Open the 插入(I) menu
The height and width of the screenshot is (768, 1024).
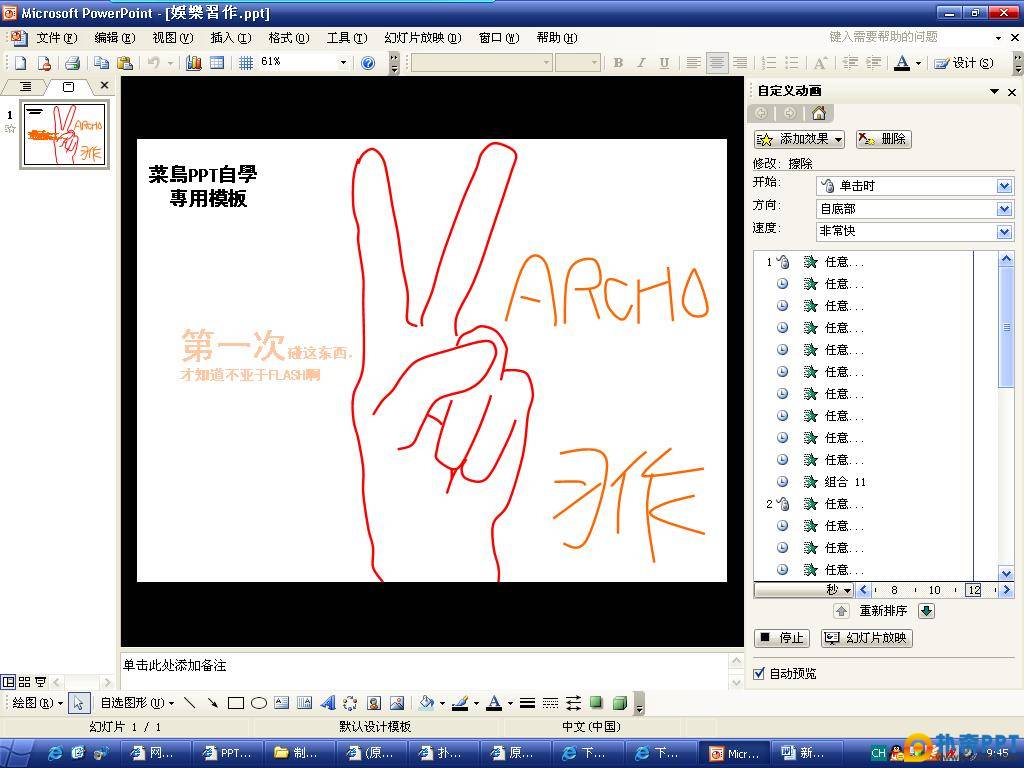click(231, 38)
